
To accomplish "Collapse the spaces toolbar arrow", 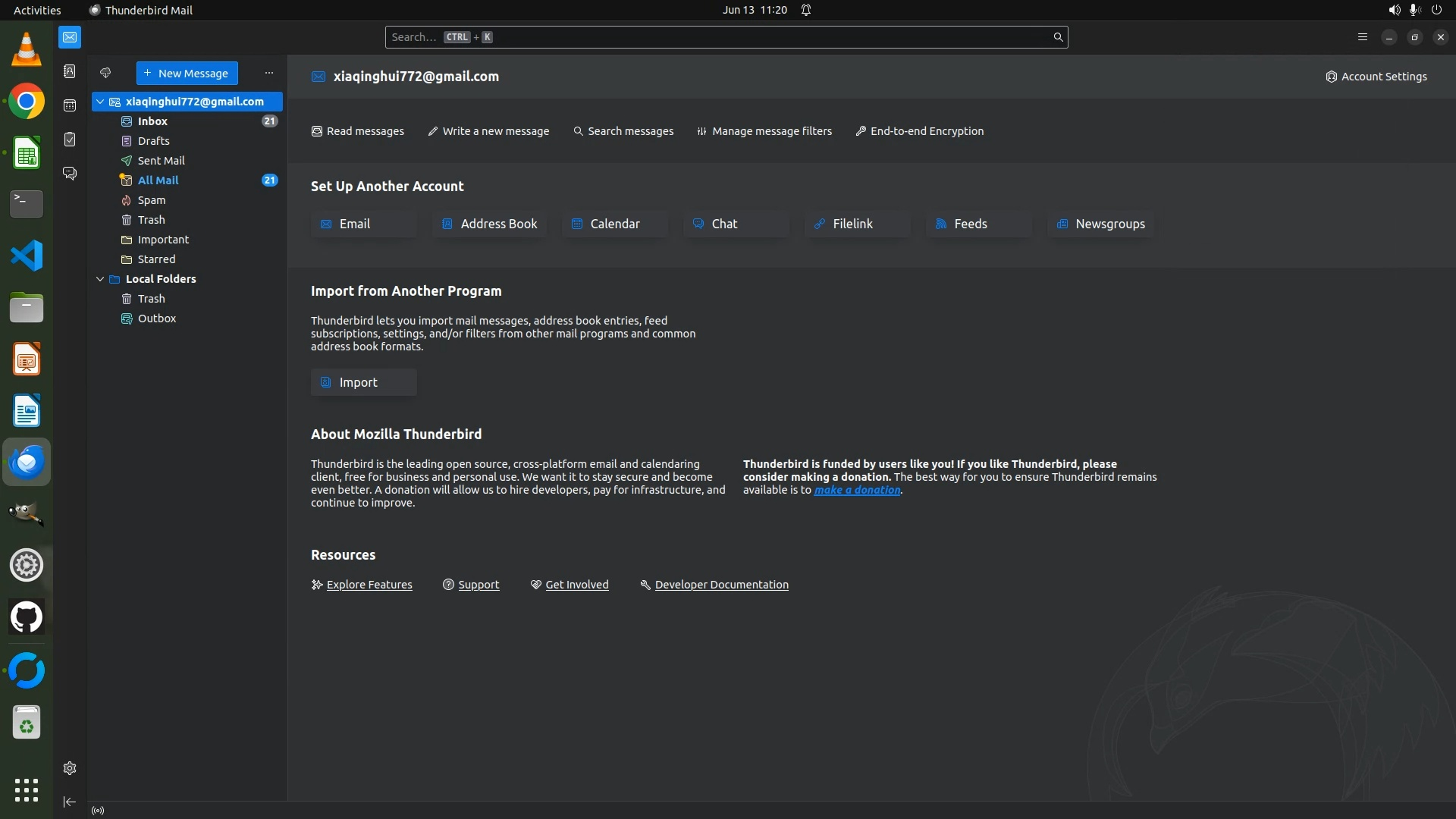I will [x=70, y=802].
